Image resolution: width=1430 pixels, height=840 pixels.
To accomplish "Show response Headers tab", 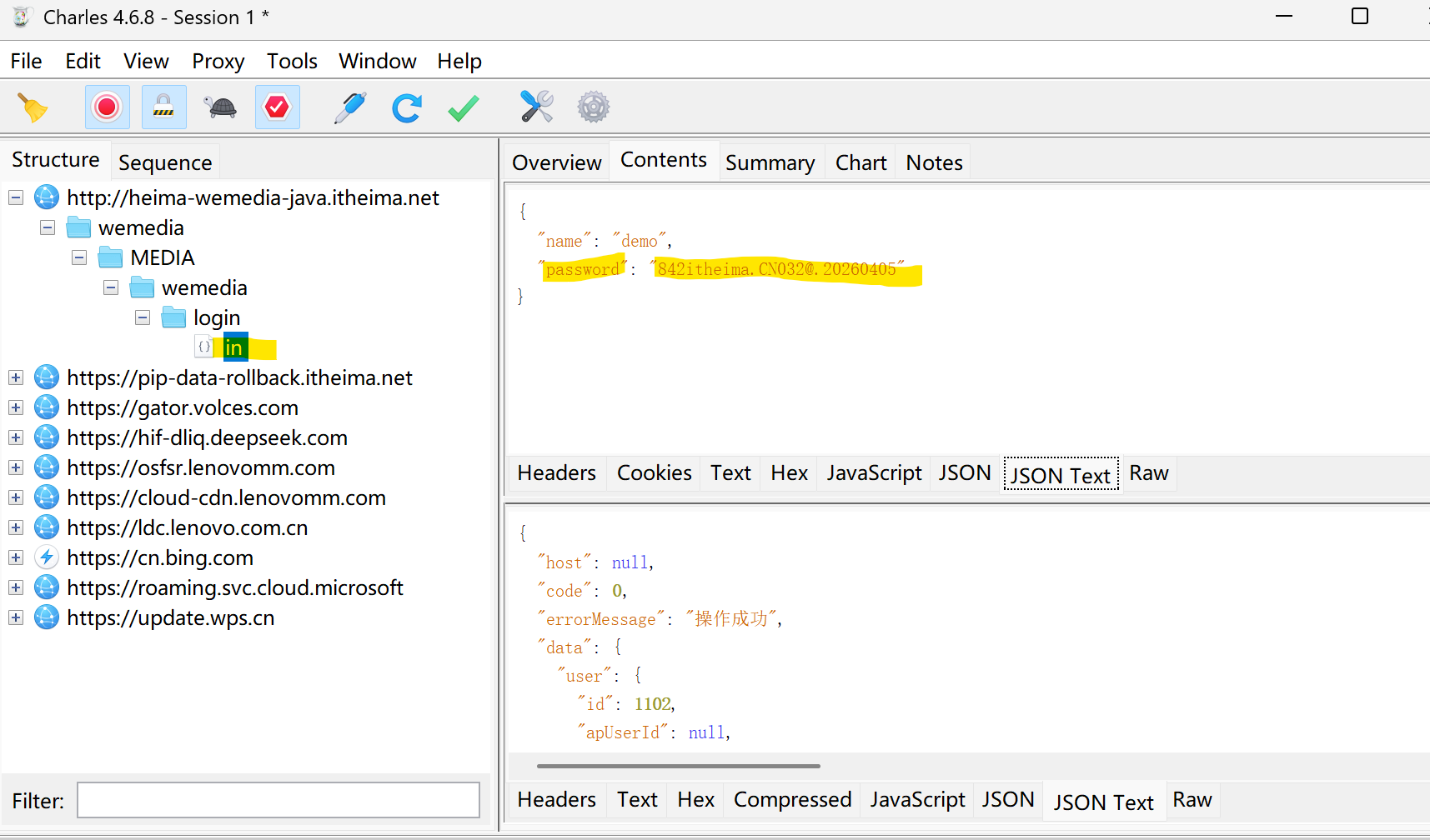I will coord(556,800).
